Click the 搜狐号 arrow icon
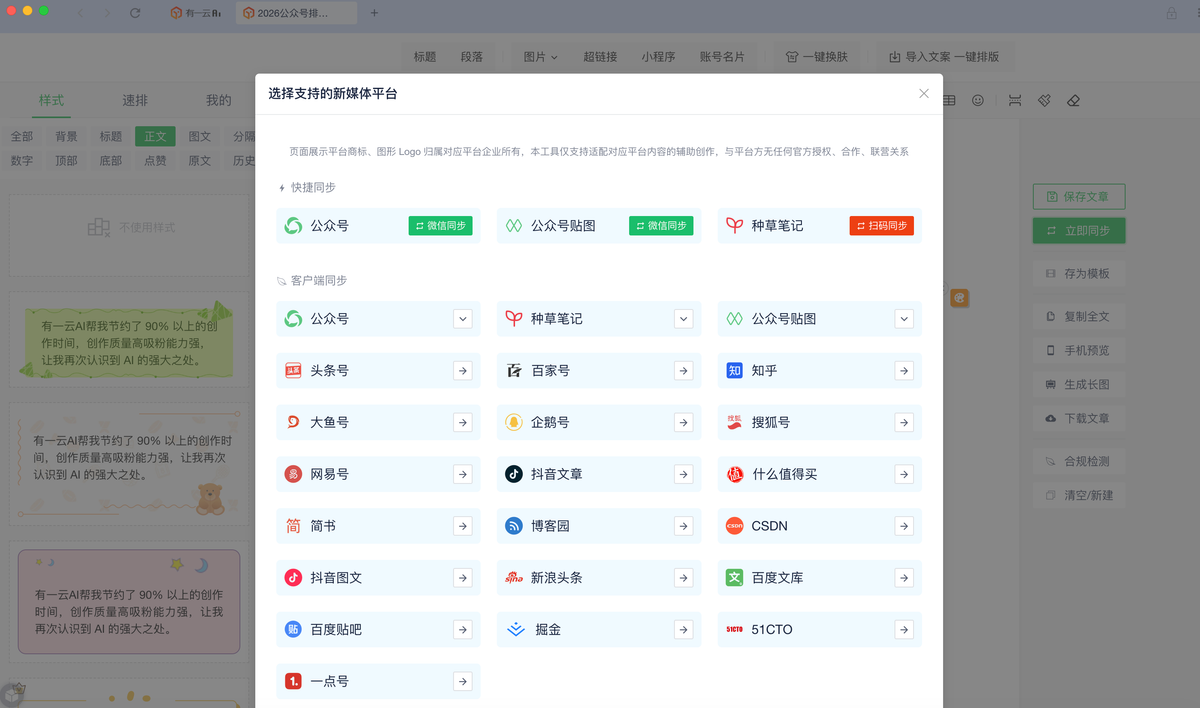 click(x=904, y=422)
